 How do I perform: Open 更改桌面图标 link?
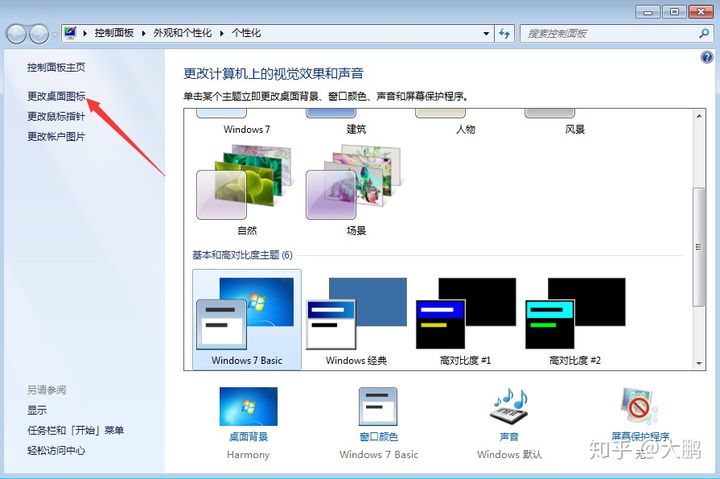(56, 96)
